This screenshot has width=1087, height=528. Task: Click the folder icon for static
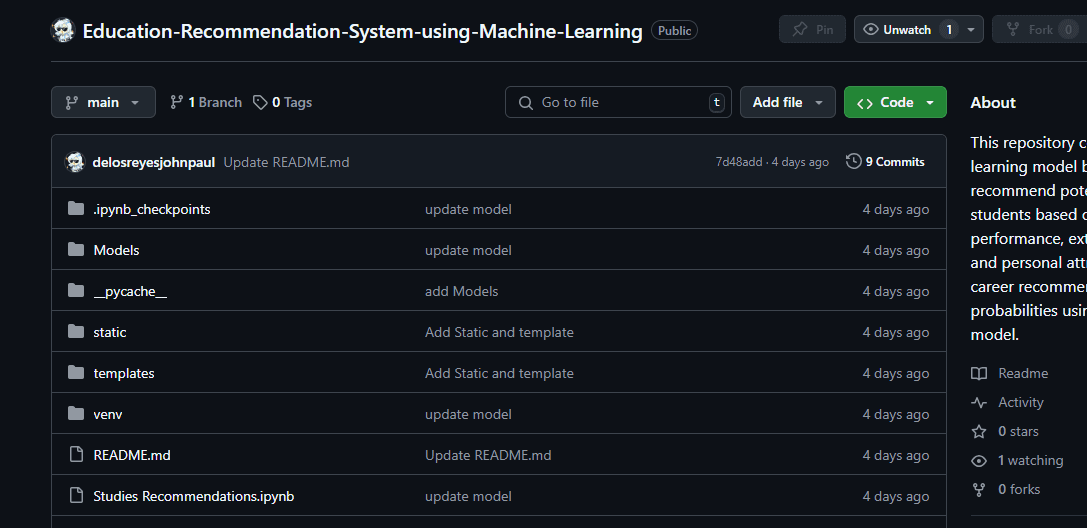coord(76,331)
